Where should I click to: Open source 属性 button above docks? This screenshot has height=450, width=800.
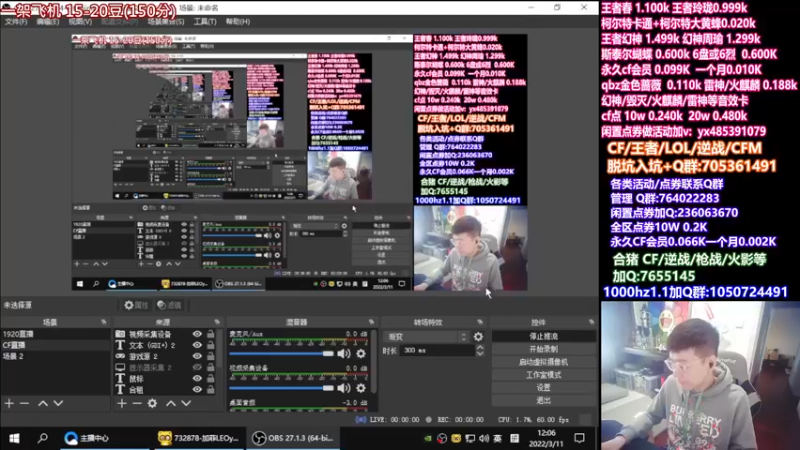[x=136, y=305]
